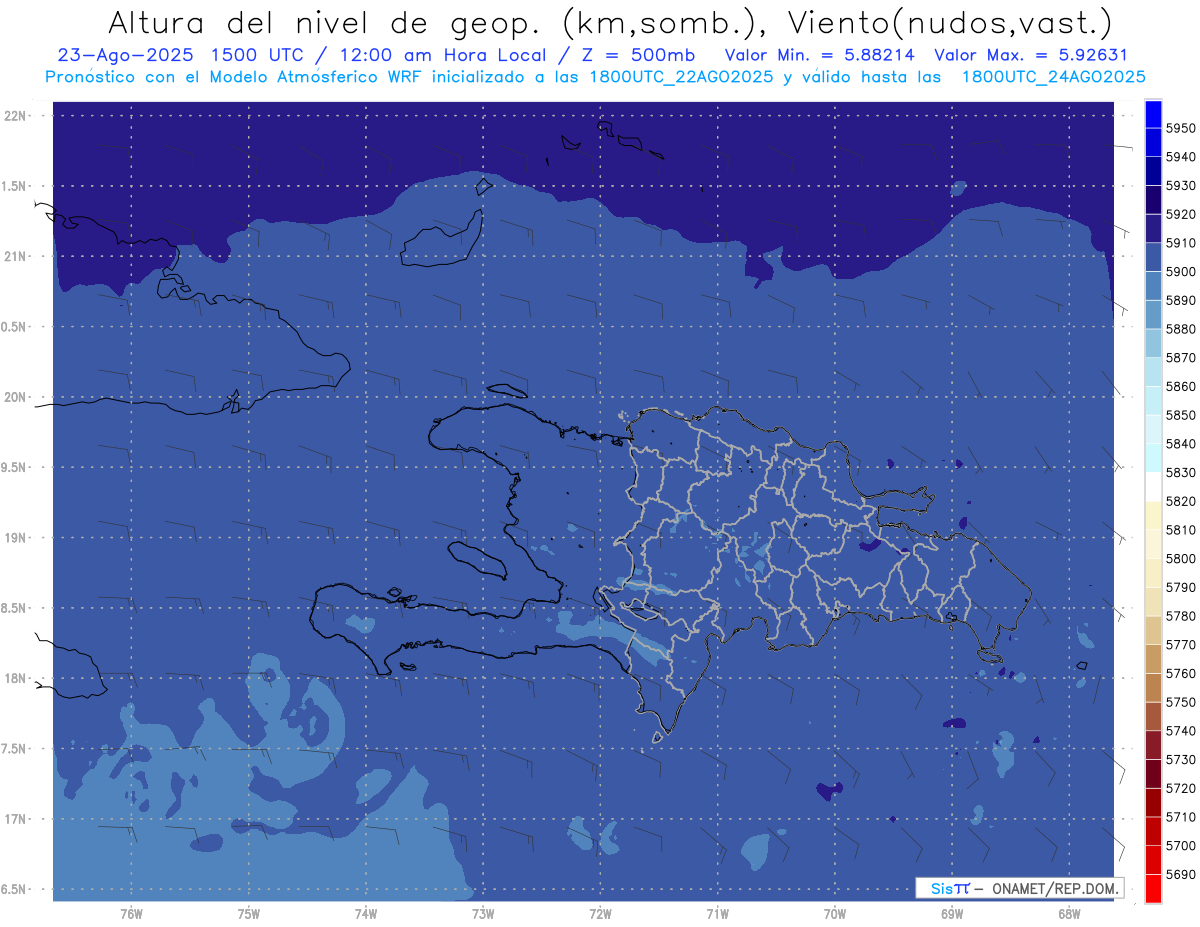Click the 71W longitude label
The image size is (1200, 927).
tap(717, 914)
